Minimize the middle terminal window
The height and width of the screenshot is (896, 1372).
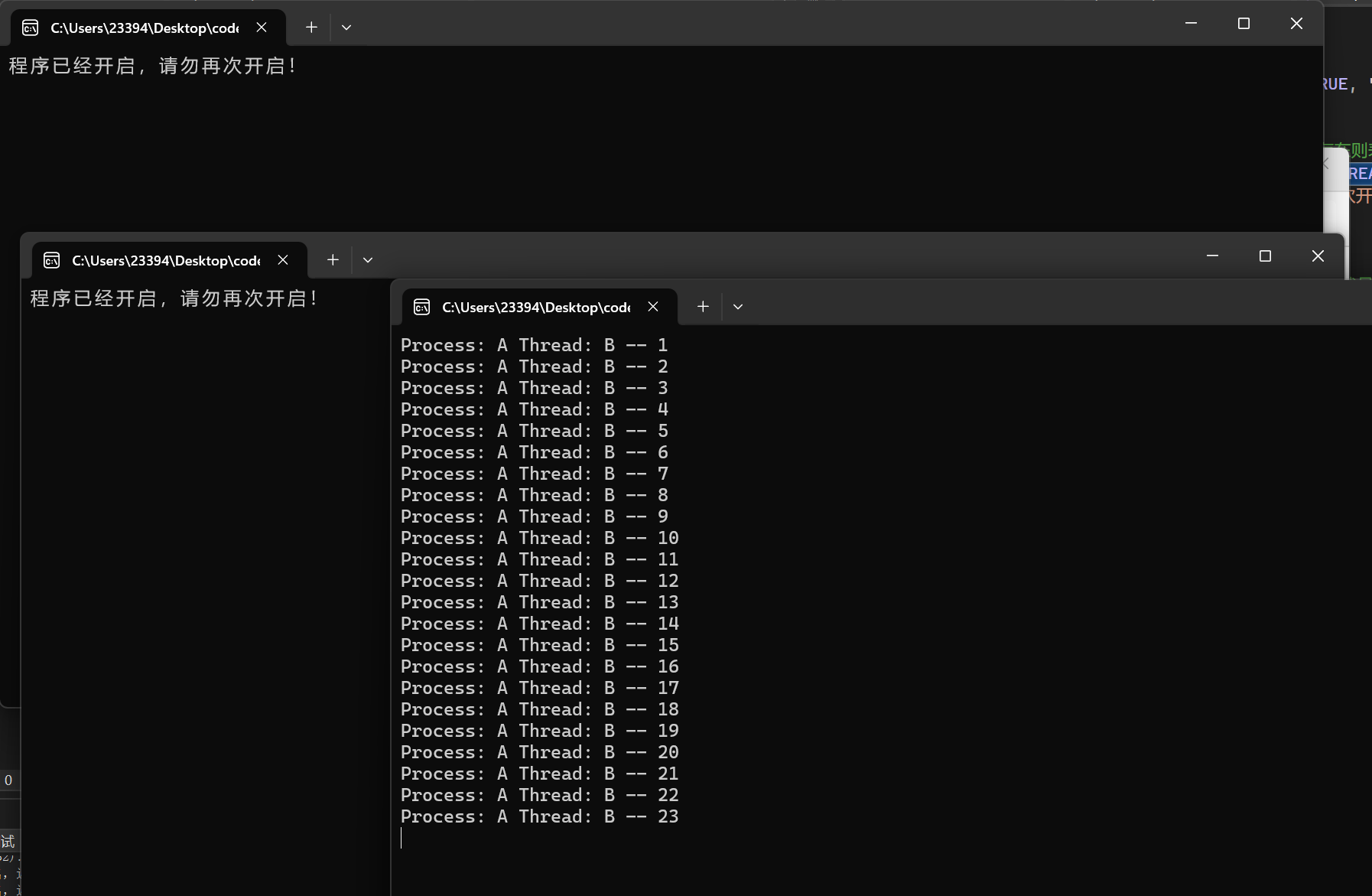[x=1212, y=256]
